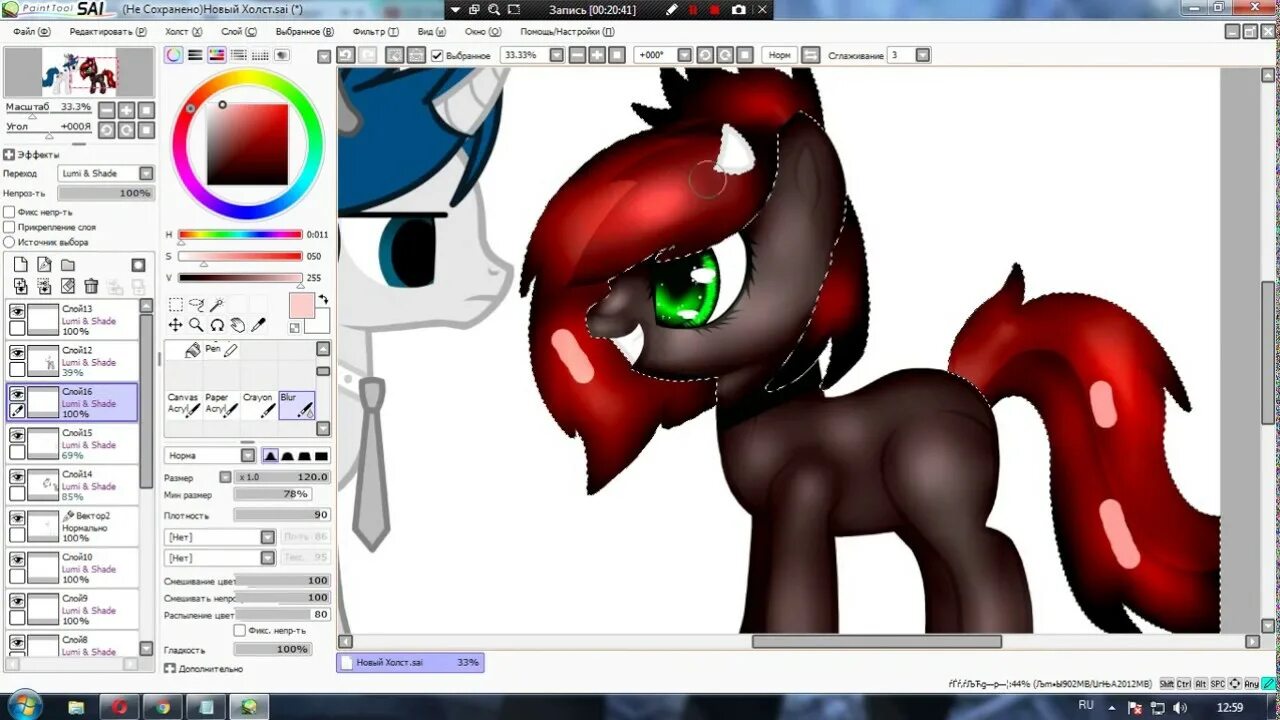This screenshot has height=720, width=1280.
Task: Create a new vector linework layer
Action: coord(44,265)
